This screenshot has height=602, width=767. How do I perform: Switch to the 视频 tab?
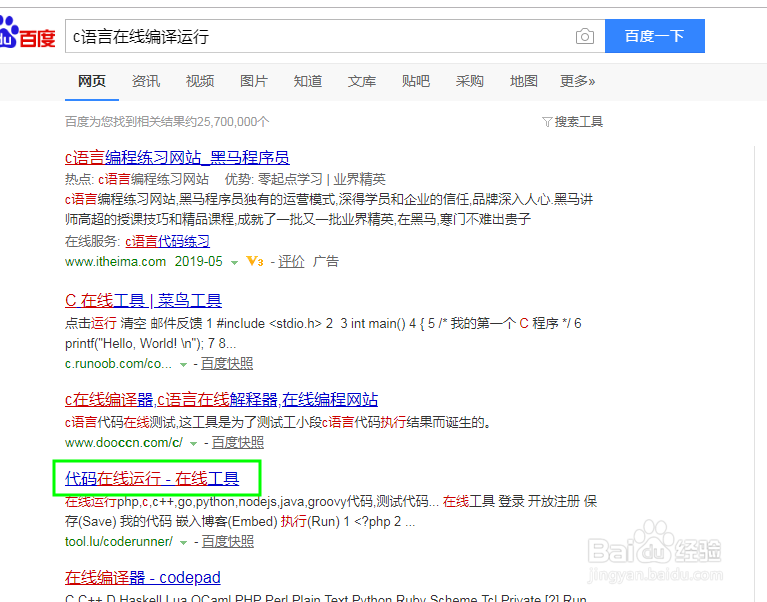(x=200, y=81)
